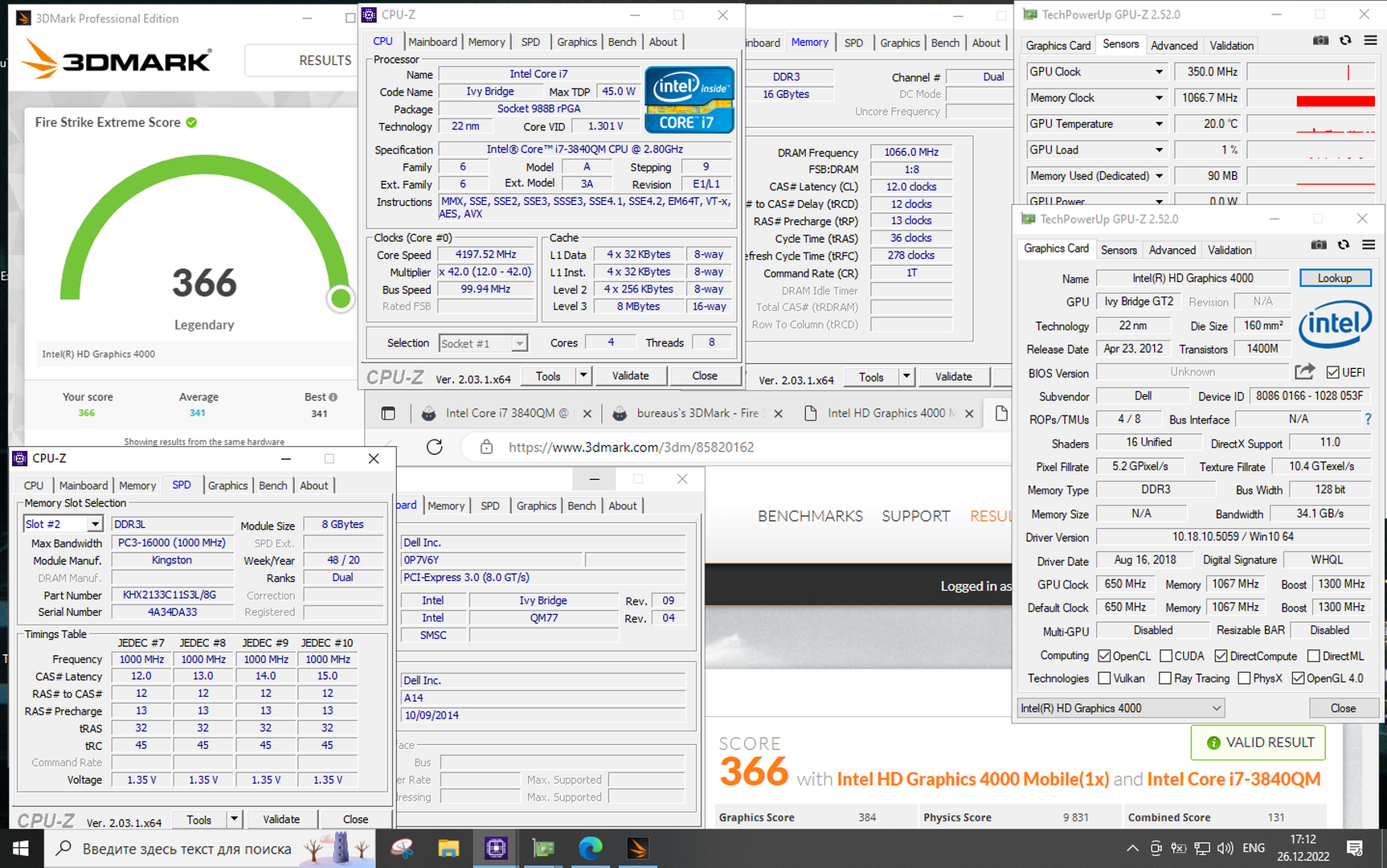1387x868 pixels.
Task: Open Advanced tab in front GPU-Z window
Action: coord(1172,250)
